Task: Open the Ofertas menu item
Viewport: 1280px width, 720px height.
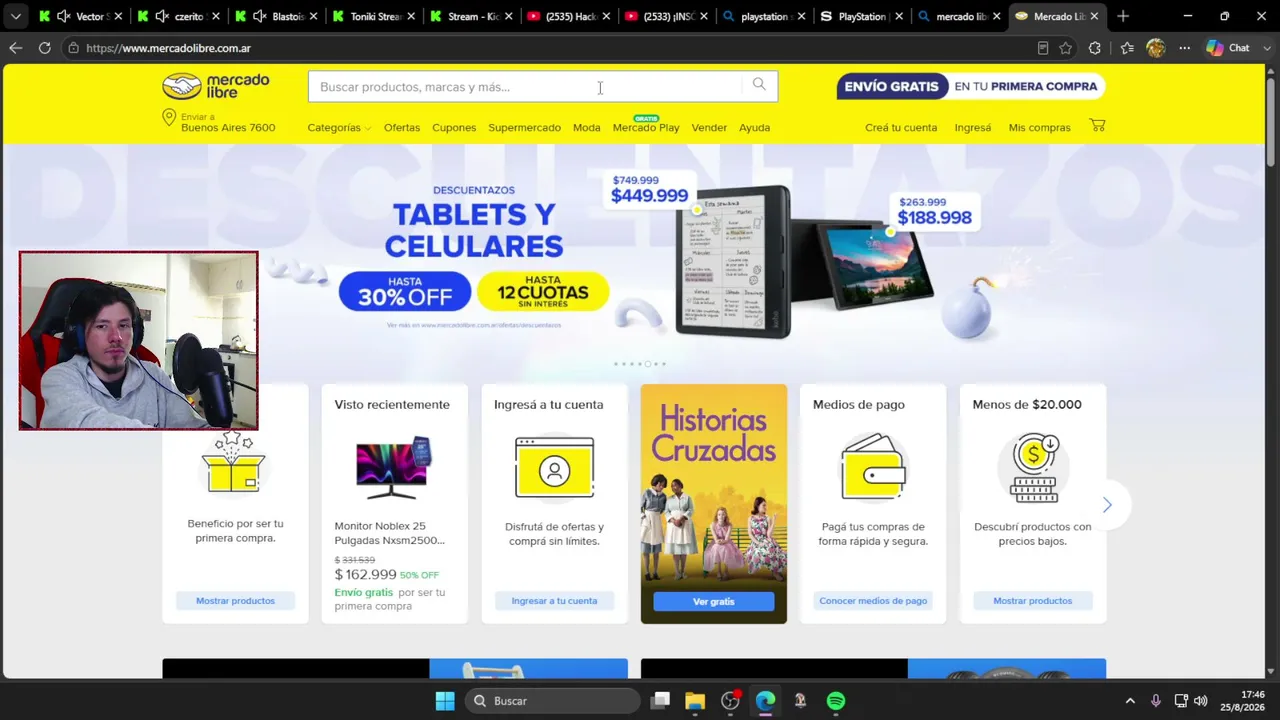Action: [402, 127]
